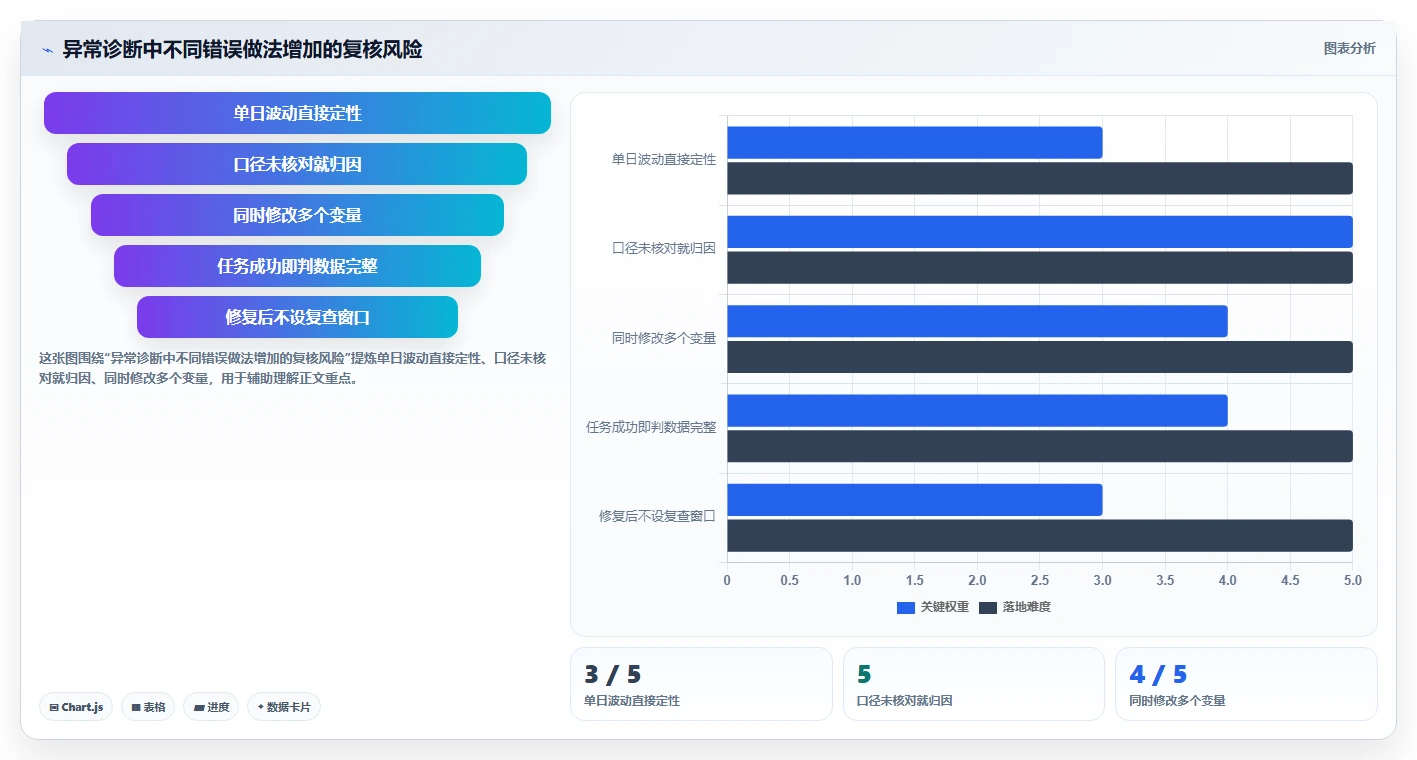Click y-axis label 同时修改多个变量 in chart
The height and width of the screenshot is (760, 1417).
[x=664, y=338]
